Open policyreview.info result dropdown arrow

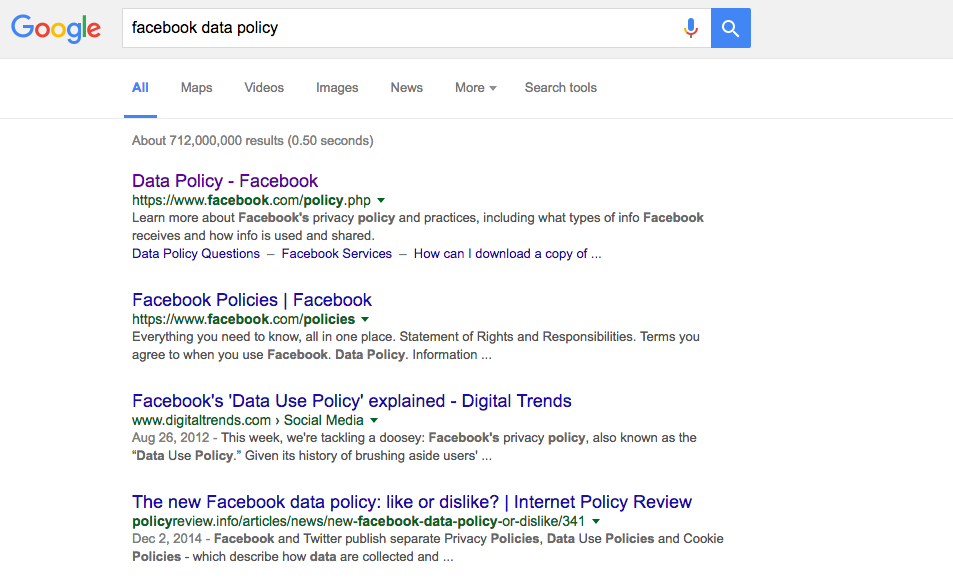[596, 522]
